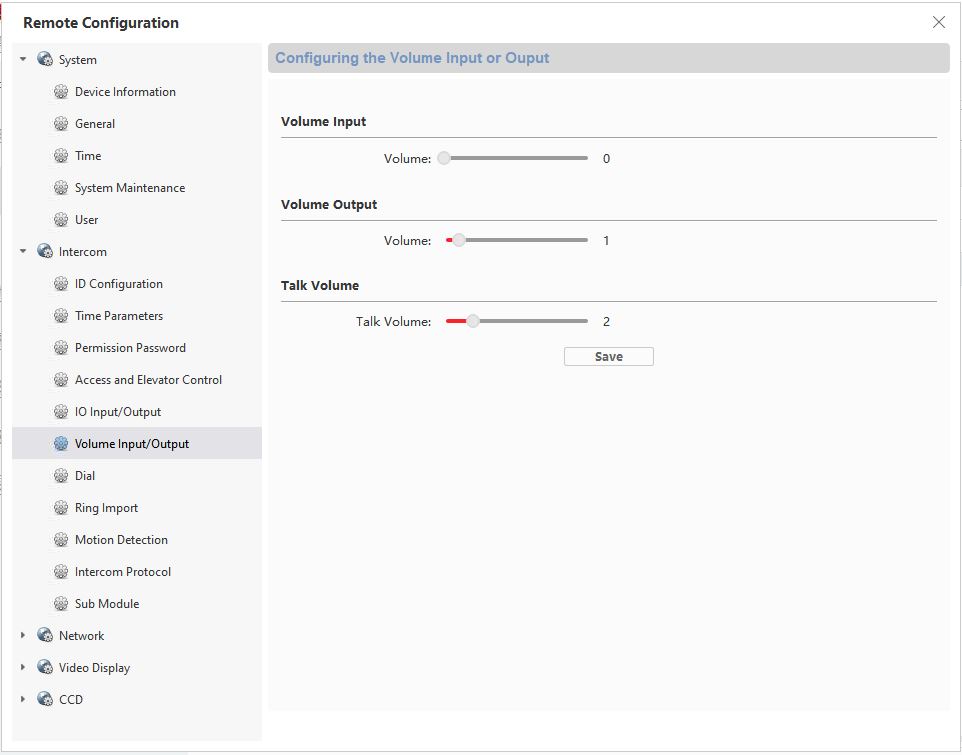This screenshot has height=755, width=962.
Task: Click the globe icon next to CCD
Action: point(45,700)
